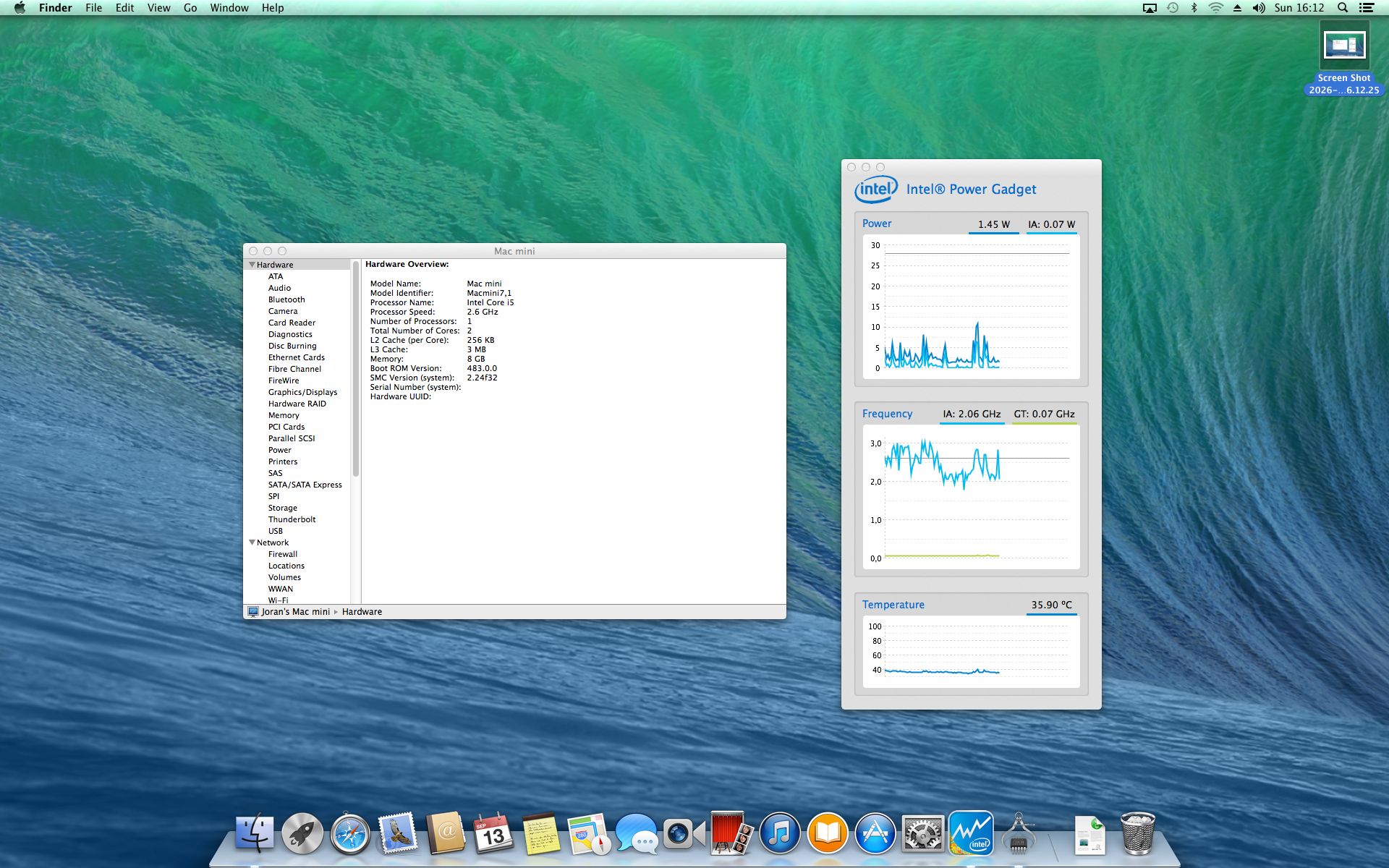Open iBooks orange book icon in dock
The width and height of the screenshot is (1389, 868).
(x=827, y=833)
